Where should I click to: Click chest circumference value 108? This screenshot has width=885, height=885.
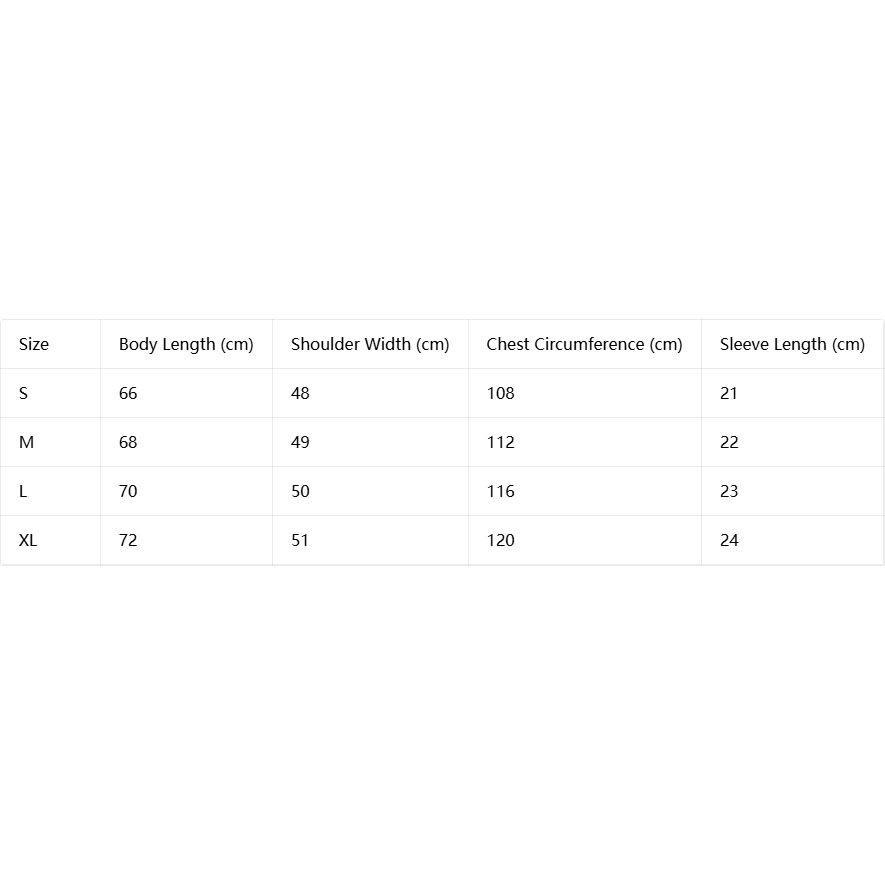coord(501,393)
